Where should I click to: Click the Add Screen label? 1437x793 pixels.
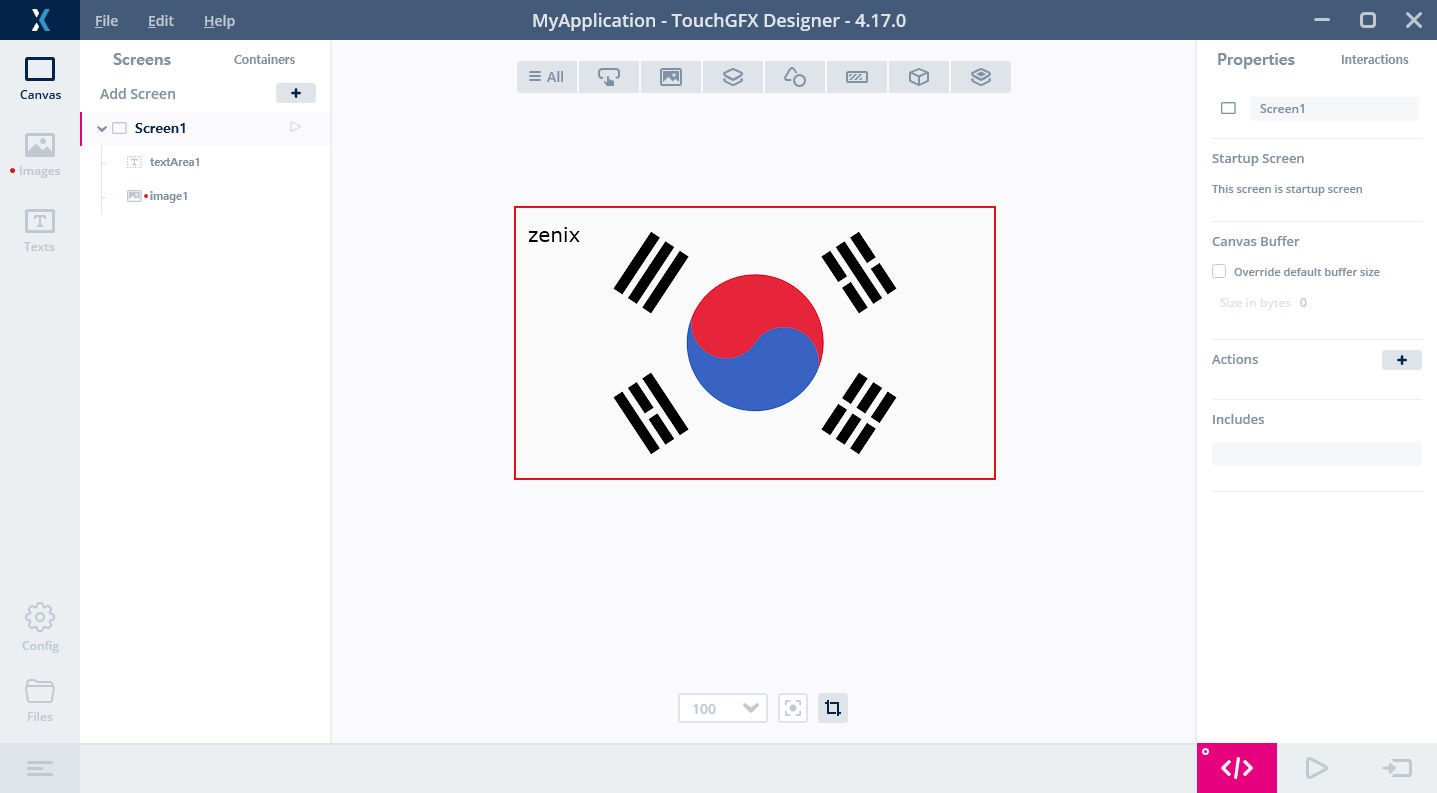click(x=138, y=93)
